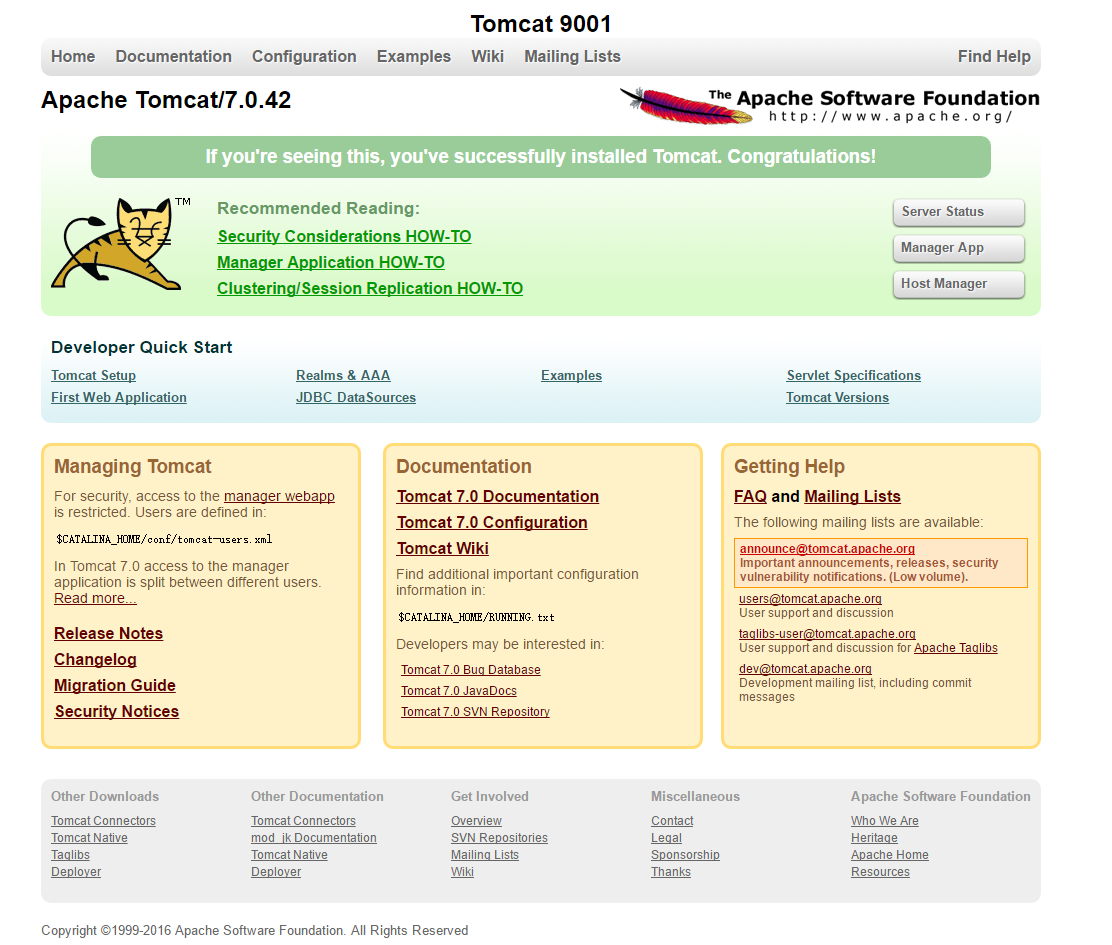
Task: Open Tomcat 7.0 Documentation link
Action: coord(498,496)
